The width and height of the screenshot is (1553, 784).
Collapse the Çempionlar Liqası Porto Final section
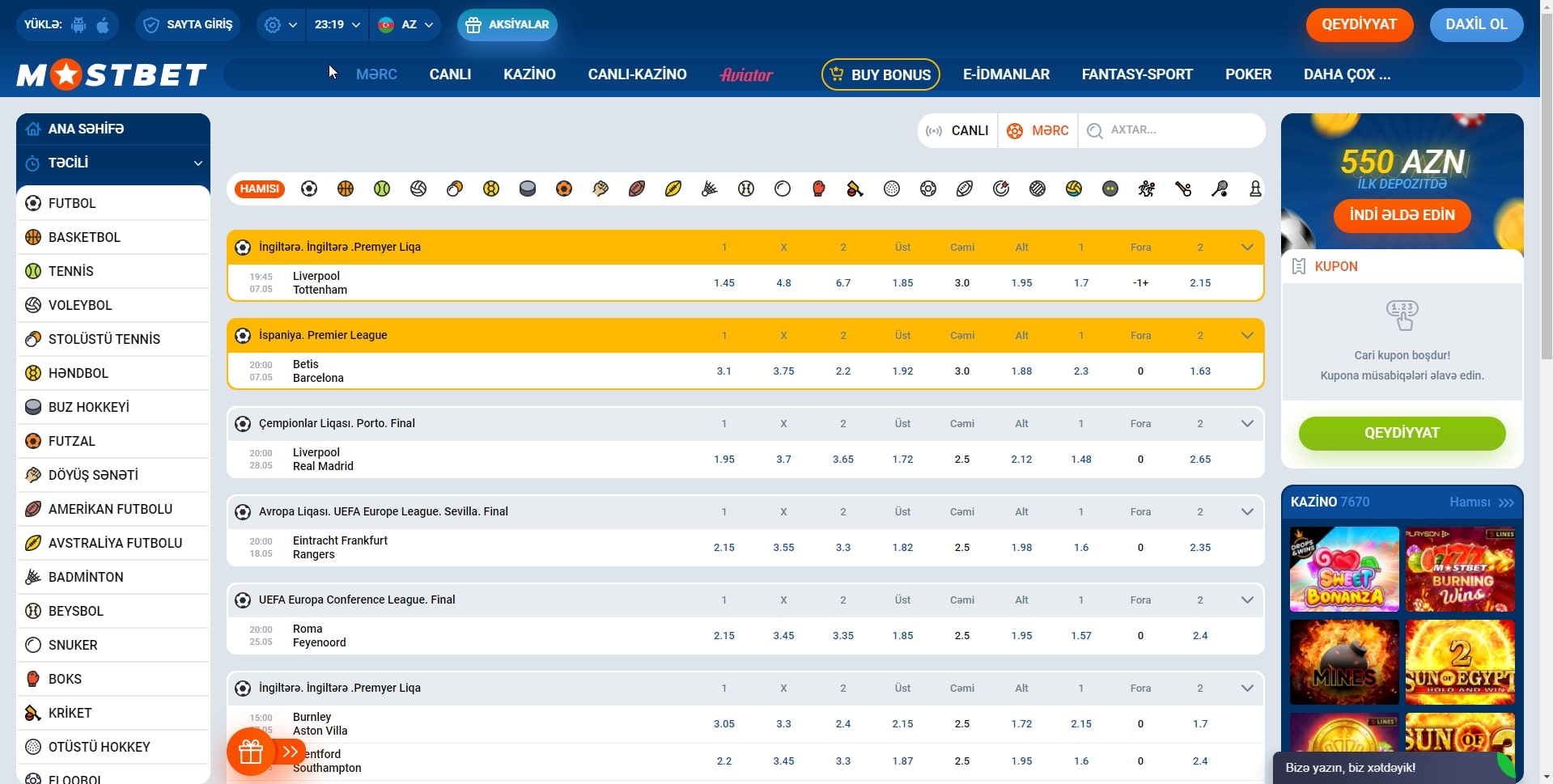(1247, 423)
